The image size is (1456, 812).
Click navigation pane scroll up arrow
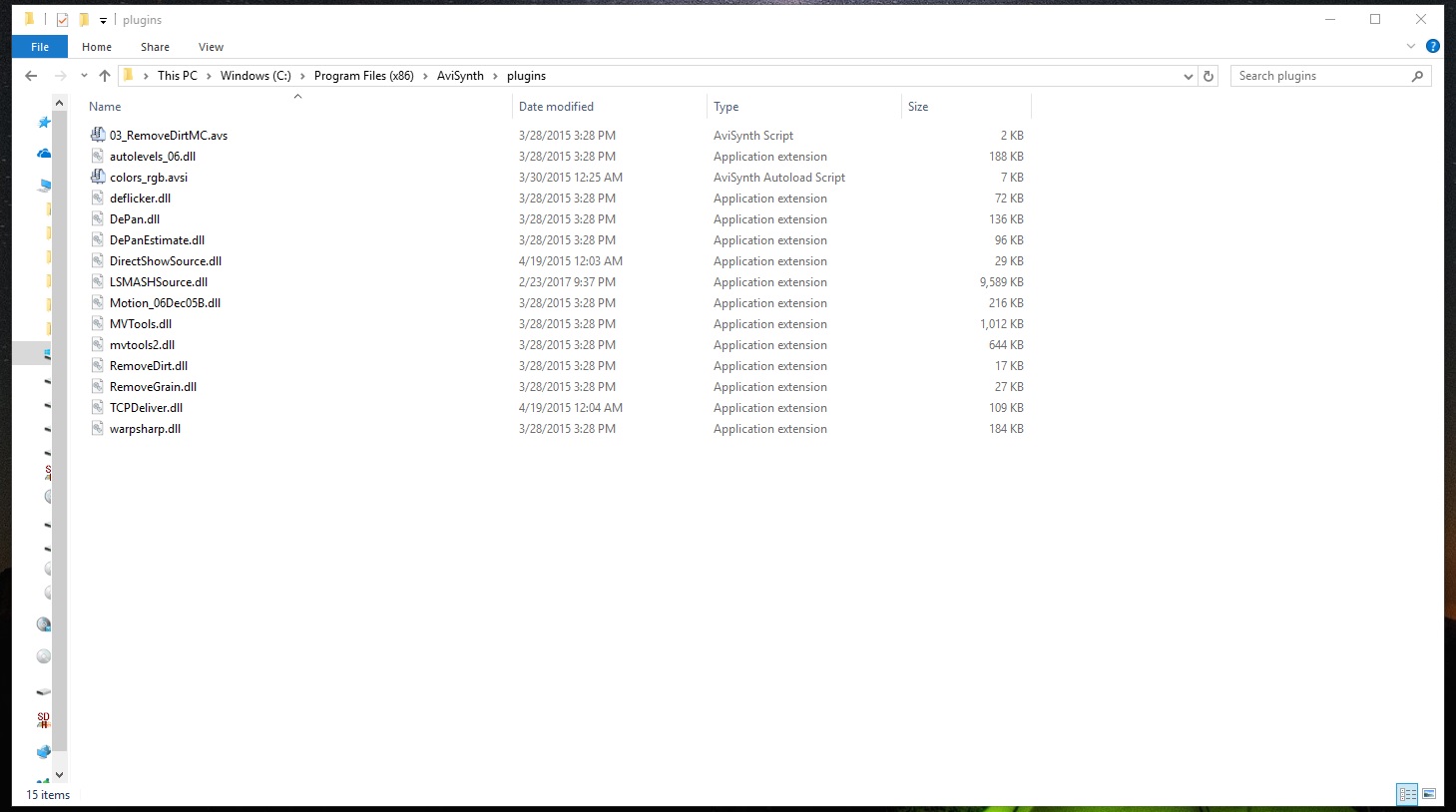59,103
